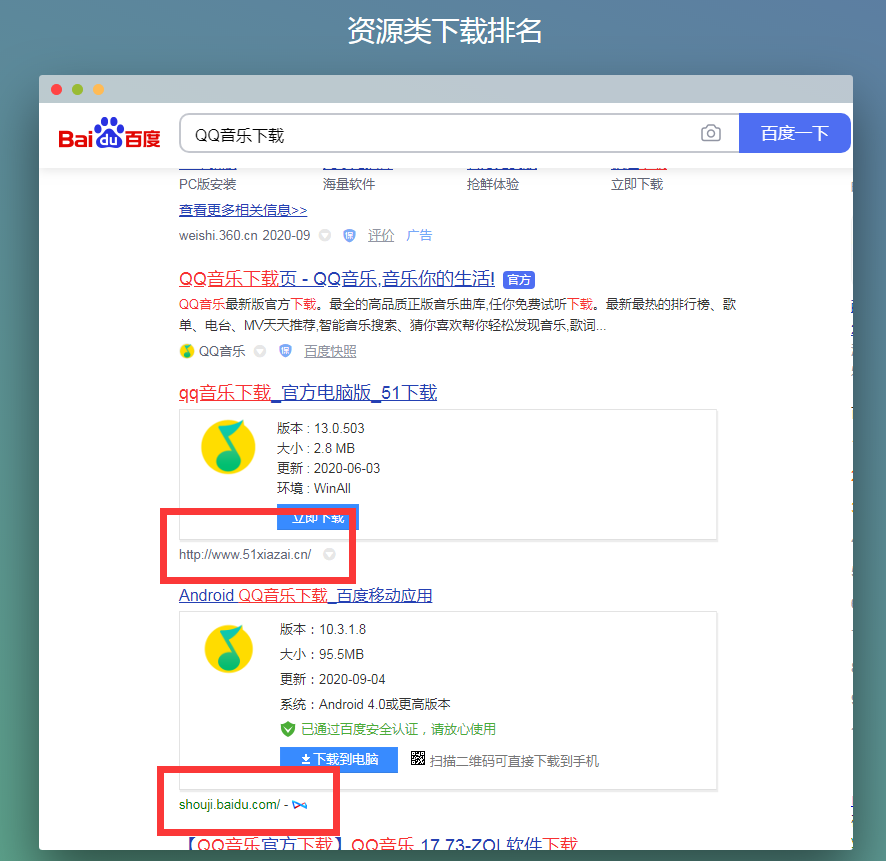Expand dropdown arrow beside QQ音乐 source
This screenshot has height=861, width=886.
point(260,351)
